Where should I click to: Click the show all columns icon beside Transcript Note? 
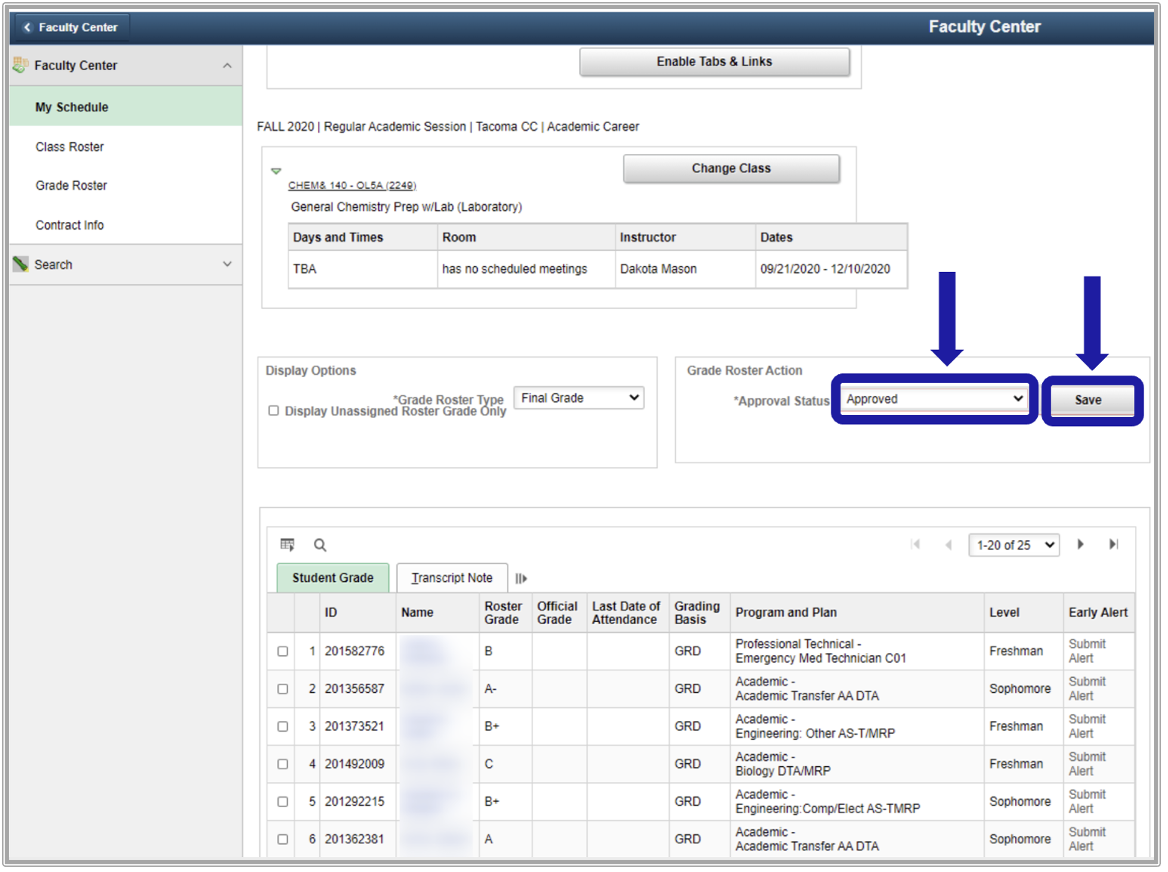pyautogui.click(x=521, y=578)
